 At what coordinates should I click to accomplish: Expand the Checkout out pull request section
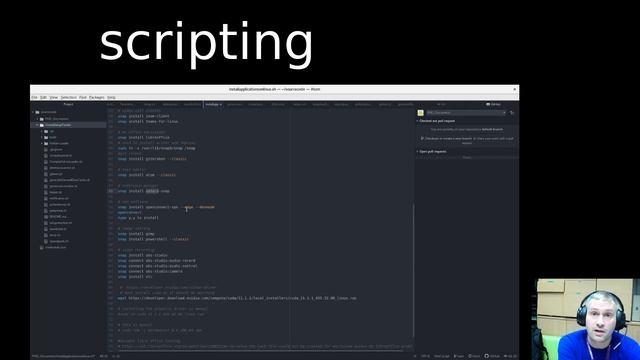[437, 121]
